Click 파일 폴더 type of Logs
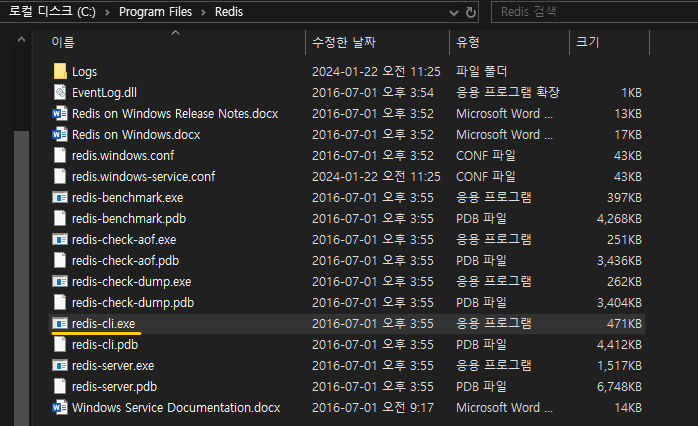The height and width of the screenshot is (426, 698). [481, 71]
